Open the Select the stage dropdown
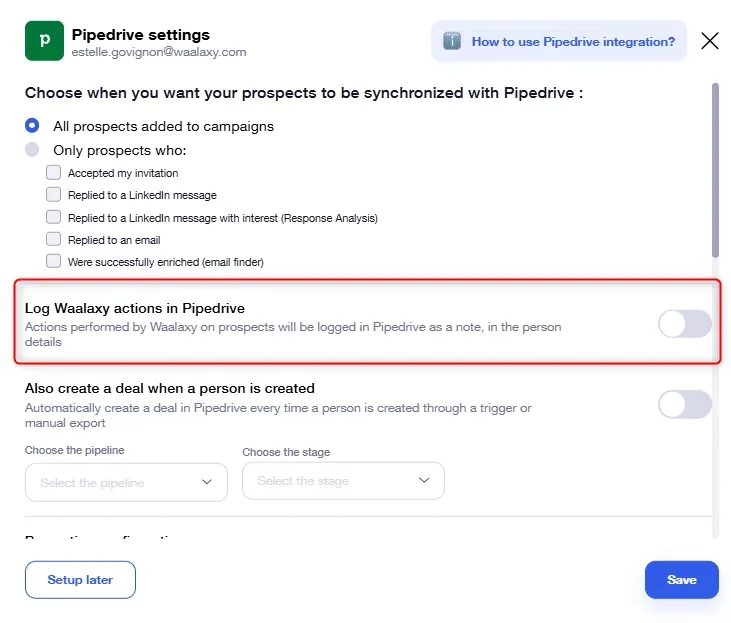Viewport: 731px width, 623px height. tap(343, 481)
